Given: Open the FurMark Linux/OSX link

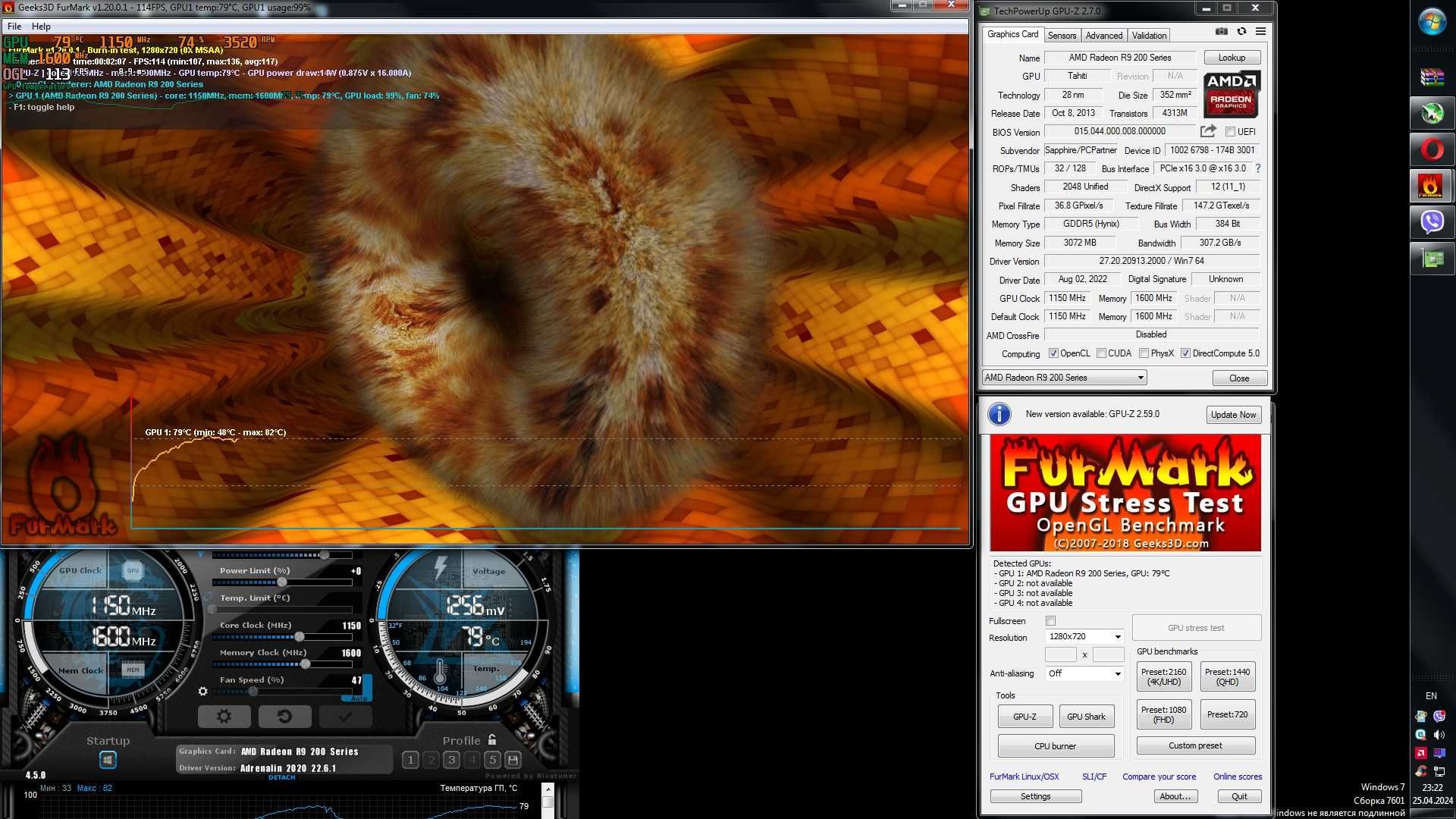Looking at the screenshot, I should 1024,777.
